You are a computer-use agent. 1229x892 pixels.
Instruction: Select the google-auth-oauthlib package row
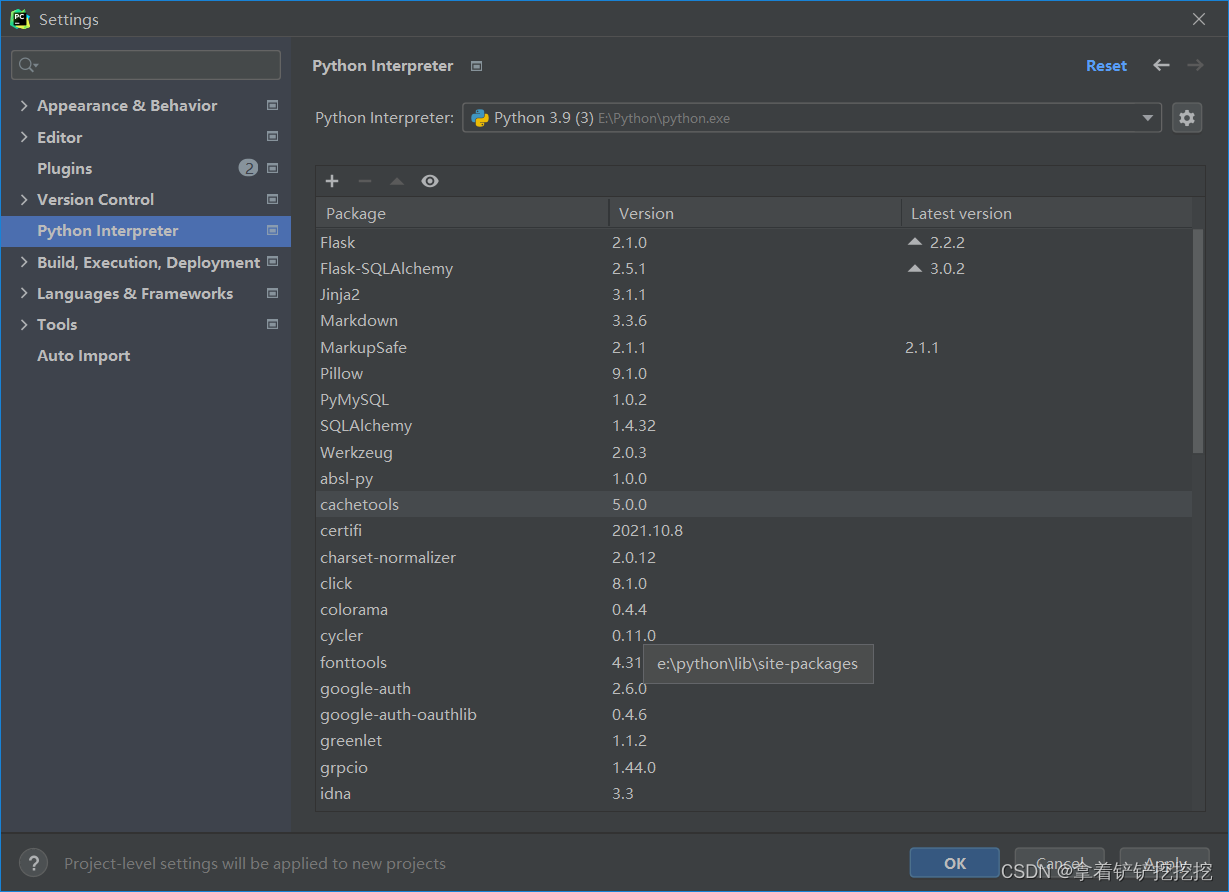[754, 714]
